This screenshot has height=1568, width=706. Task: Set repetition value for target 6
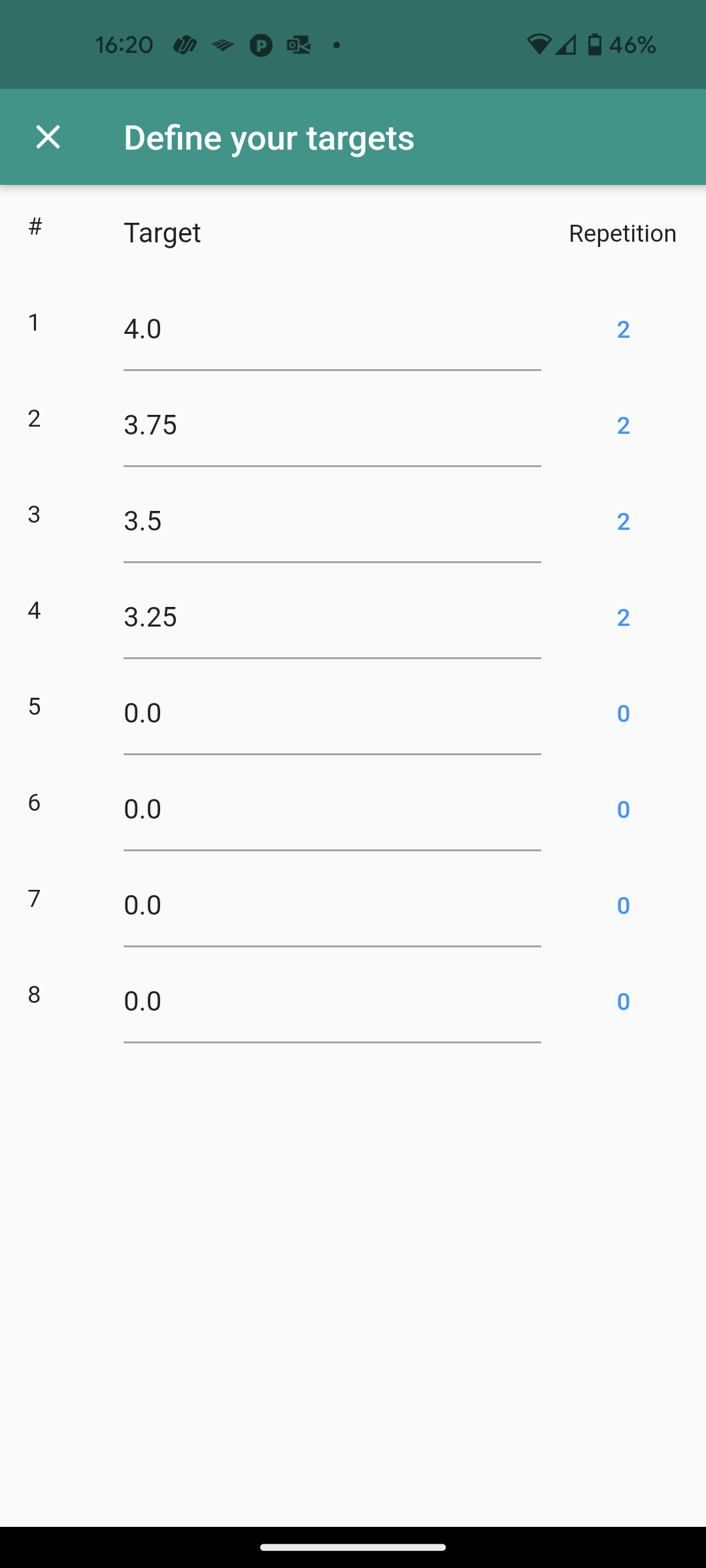(623, 809)
